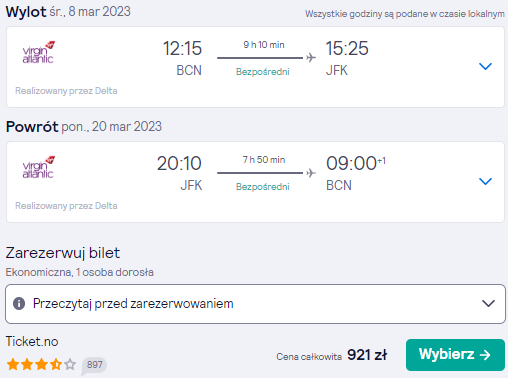Screen dimensions: 508x378
Task: Click Virgin Atlantic logo on return flight
Action: (38, 167)
